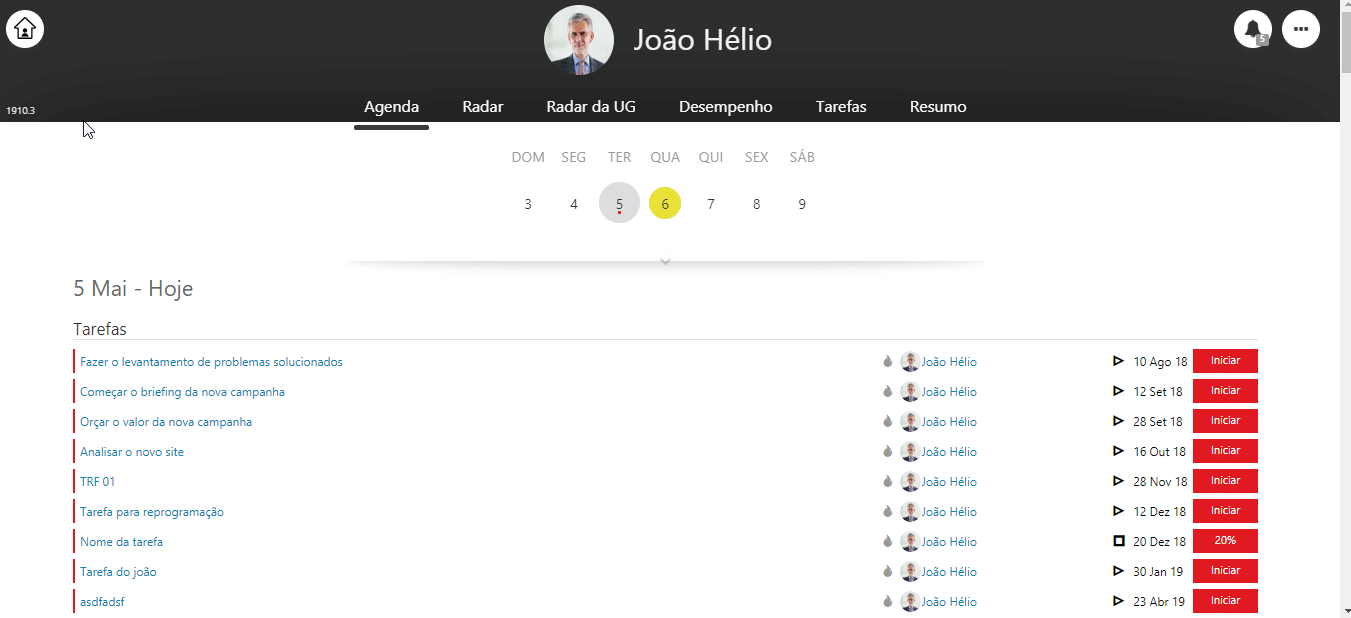Open the more options ellipsis menu

[x=1301, y=29]
